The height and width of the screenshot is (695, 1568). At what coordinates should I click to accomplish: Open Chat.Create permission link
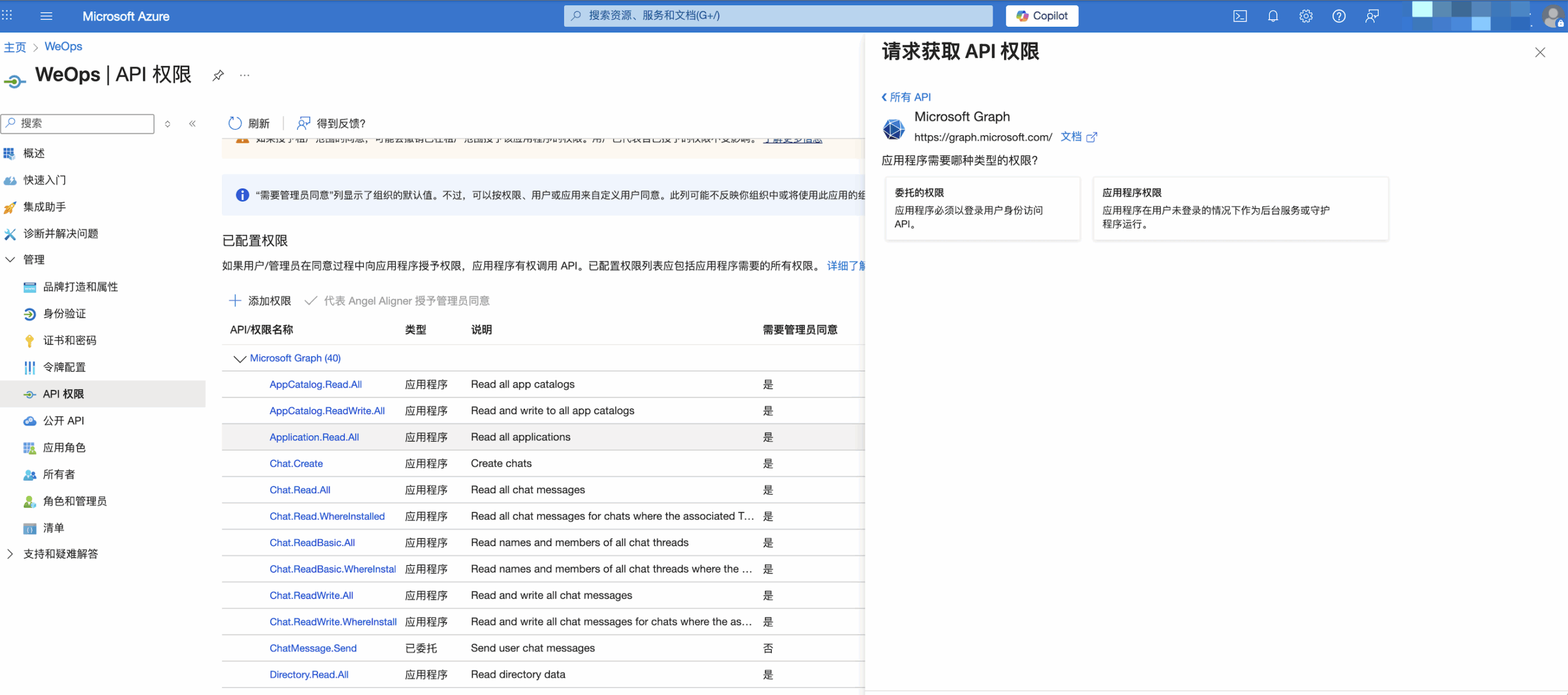pyautogui.click(x=296, y=464)
